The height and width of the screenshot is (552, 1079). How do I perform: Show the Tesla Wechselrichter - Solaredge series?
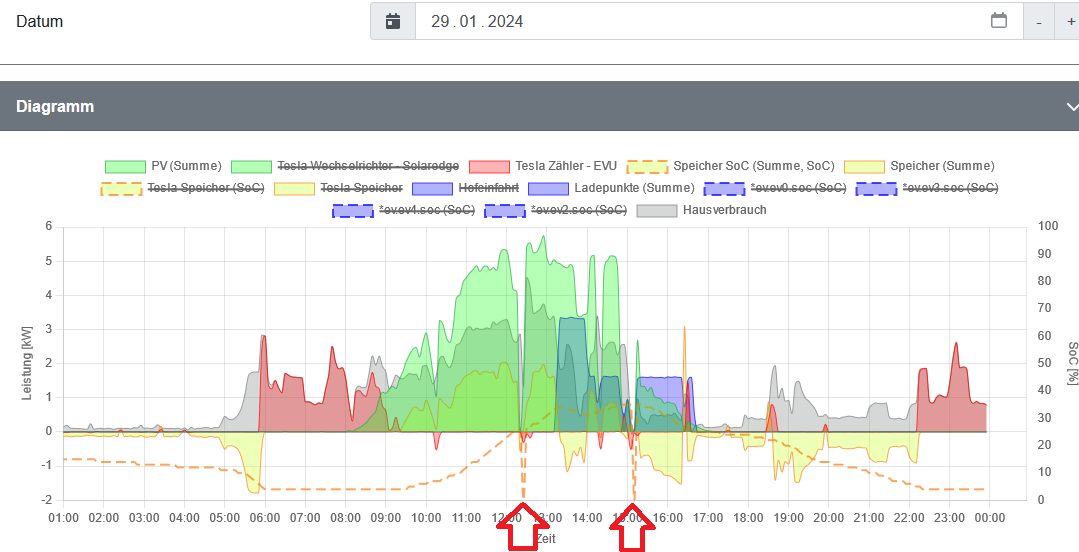click(x=345, y=166)
